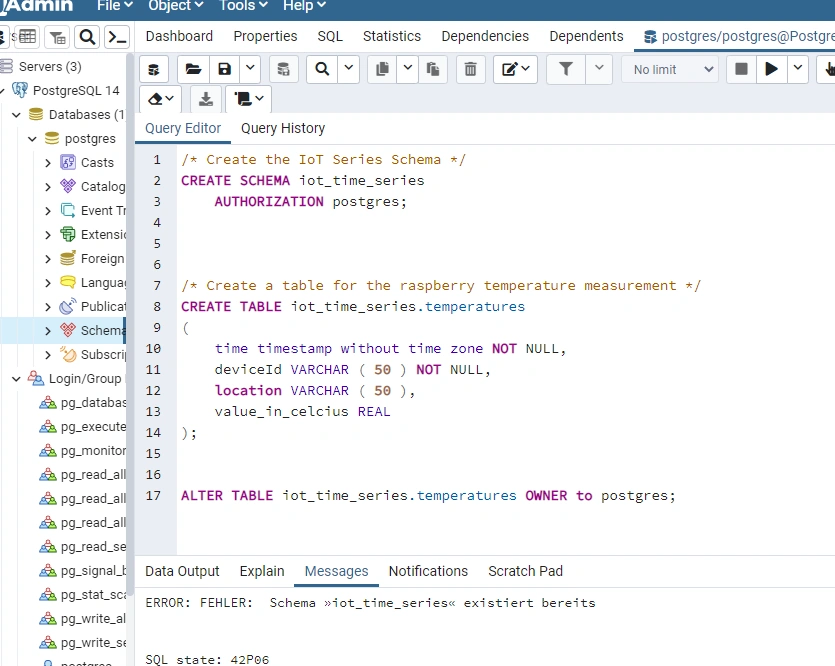Select the pg_monitor role in tree
The image size is (835, 666).
click(x=83, y=451)
